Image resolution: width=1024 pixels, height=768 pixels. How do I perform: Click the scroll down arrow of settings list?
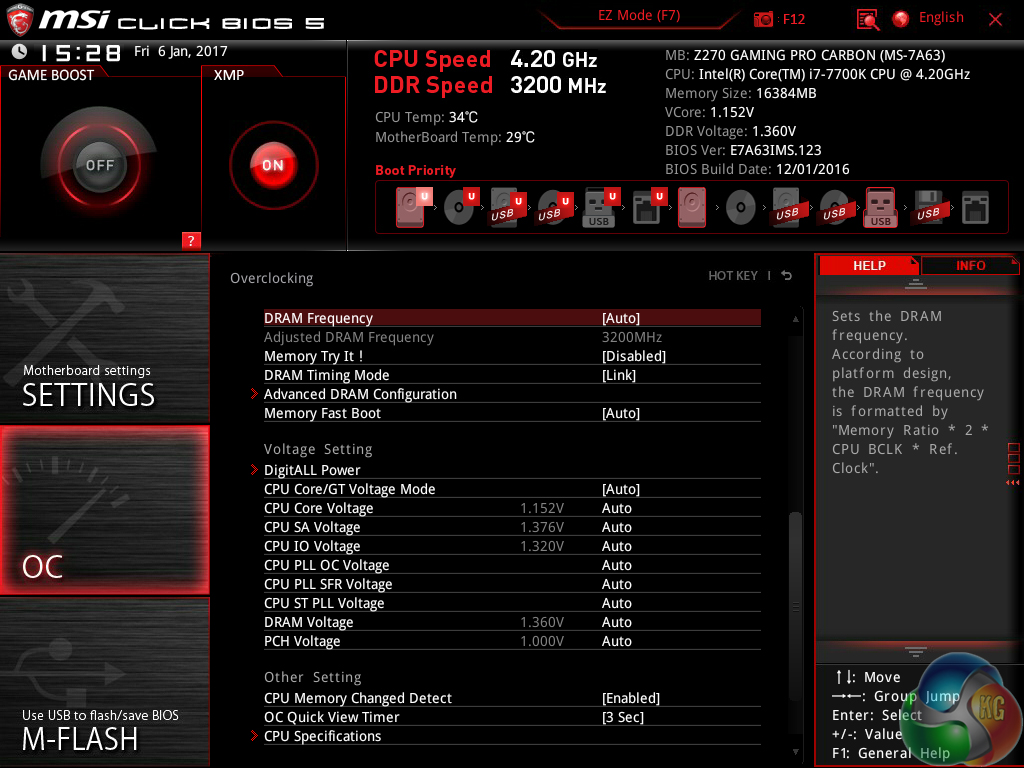point(795,752)
